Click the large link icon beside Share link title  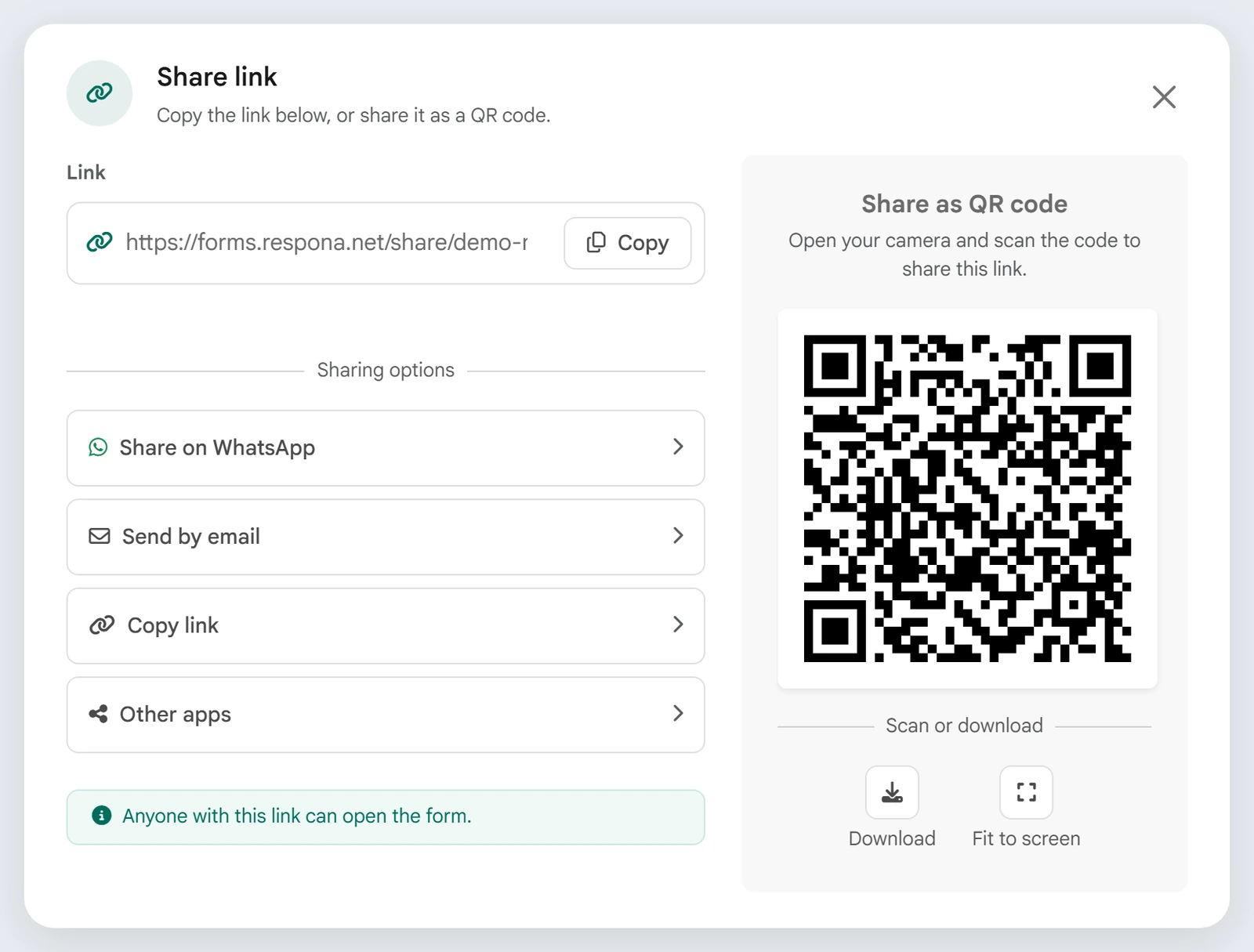pos(100,93)
